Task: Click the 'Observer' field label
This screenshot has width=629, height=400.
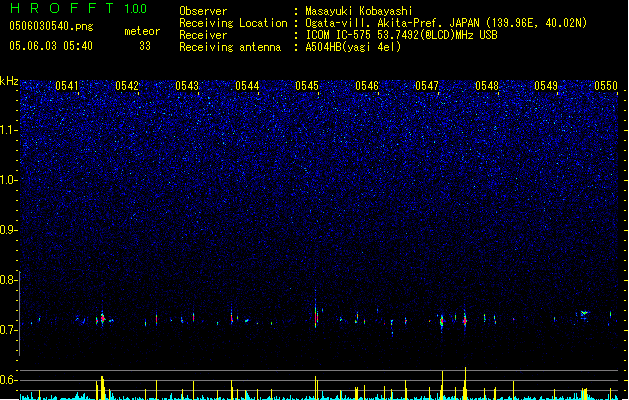Action: [203, 11]
